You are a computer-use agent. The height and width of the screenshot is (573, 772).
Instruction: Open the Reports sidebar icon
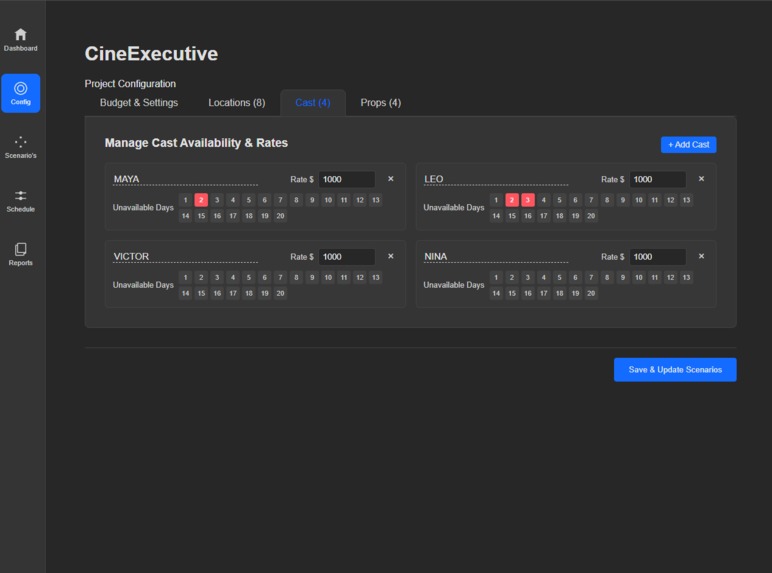[x=20, y=255]
